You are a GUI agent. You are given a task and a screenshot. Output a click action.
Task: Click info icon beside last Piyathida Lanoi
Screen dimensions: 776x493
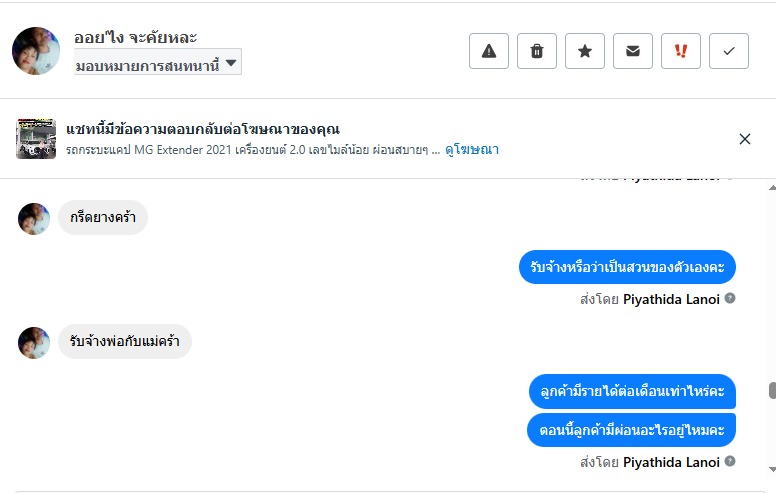pyautogui.click(x=730, y=462)
